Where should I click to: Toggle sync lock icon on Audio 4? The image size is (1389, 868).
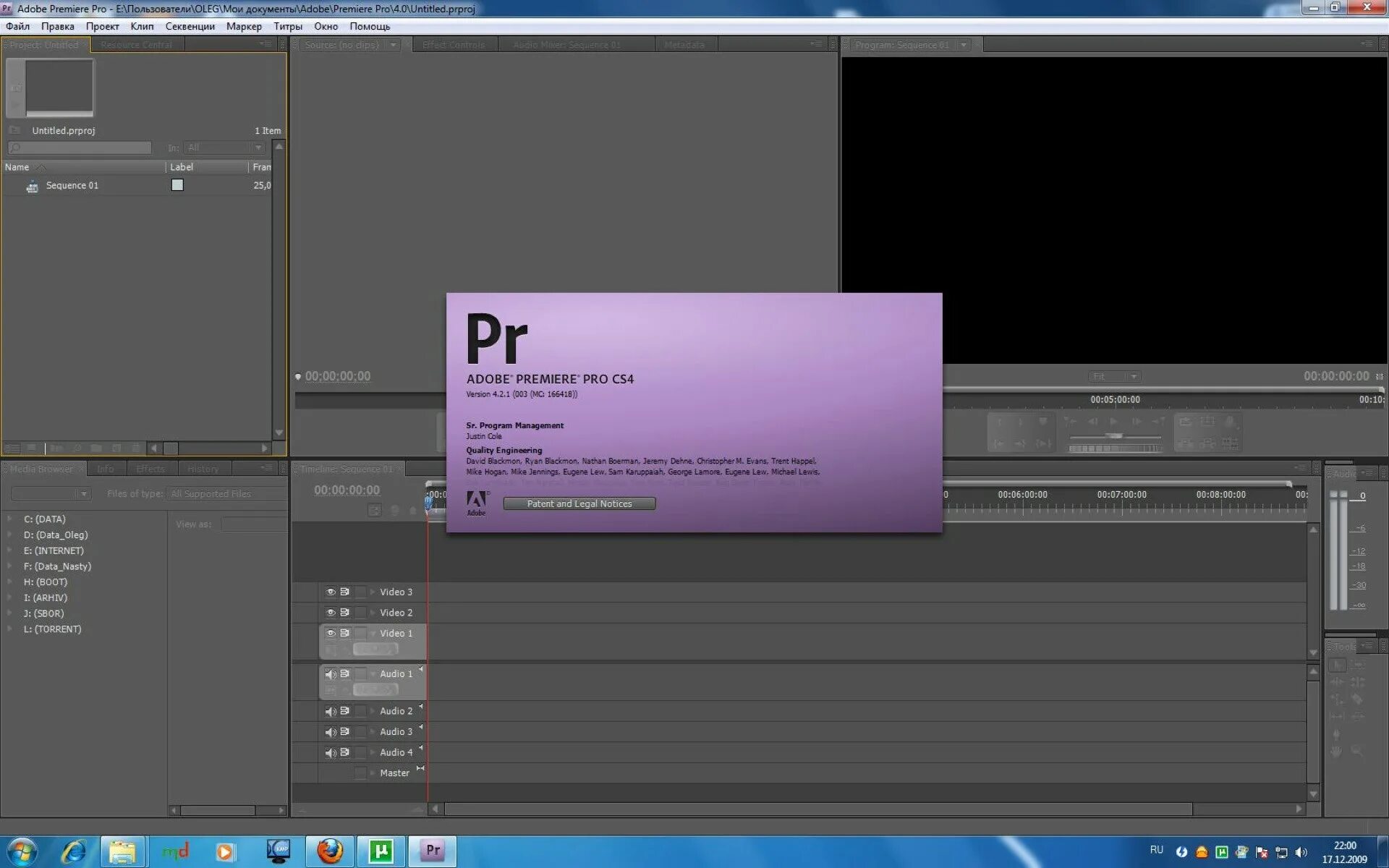coord(345,752)
